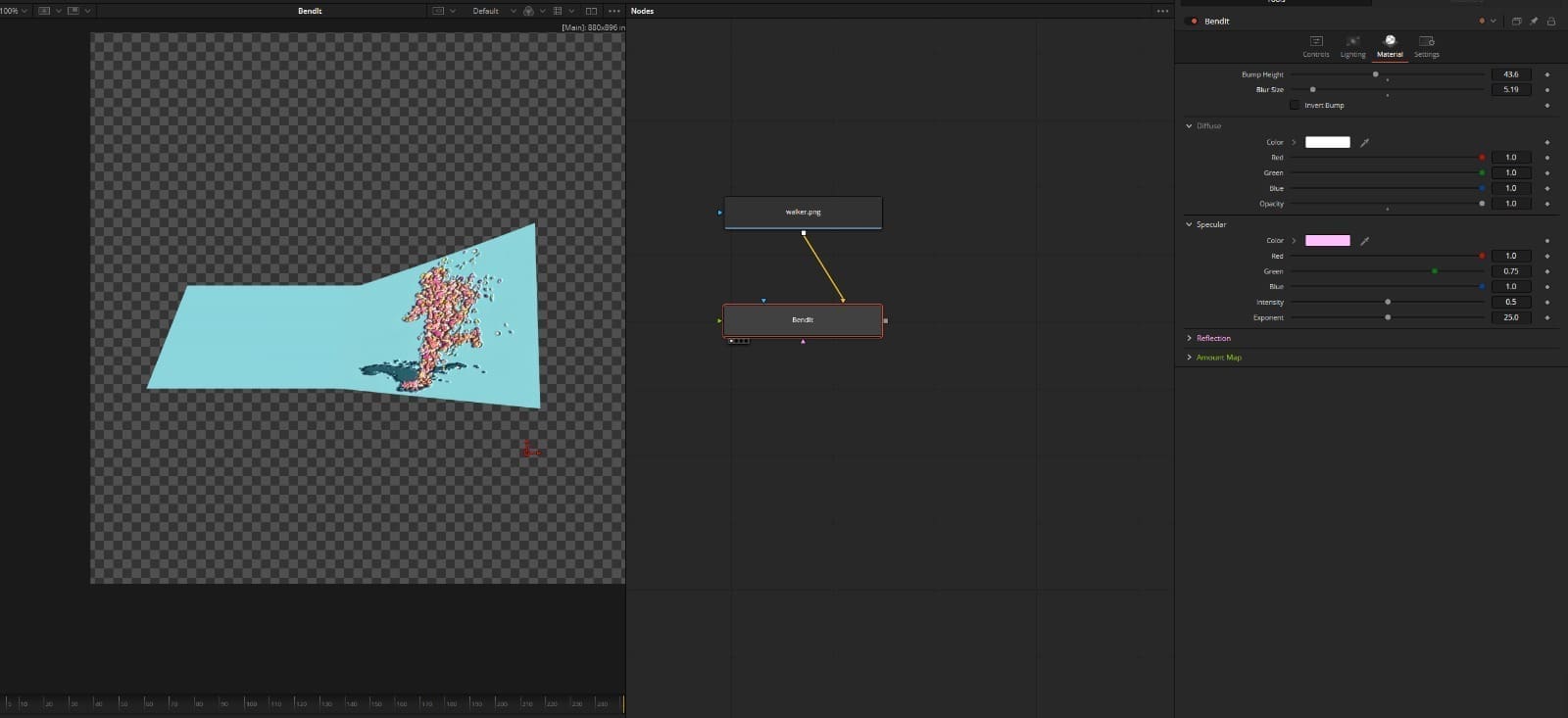Click the viewer color channels icon

pos(528,11)
